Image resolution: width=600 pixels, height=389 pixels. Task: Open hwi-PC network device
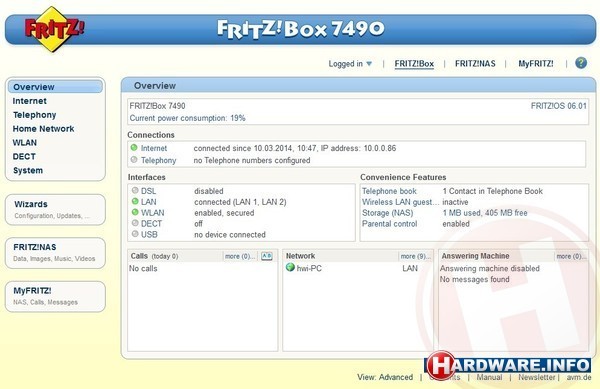click(309, 269)
